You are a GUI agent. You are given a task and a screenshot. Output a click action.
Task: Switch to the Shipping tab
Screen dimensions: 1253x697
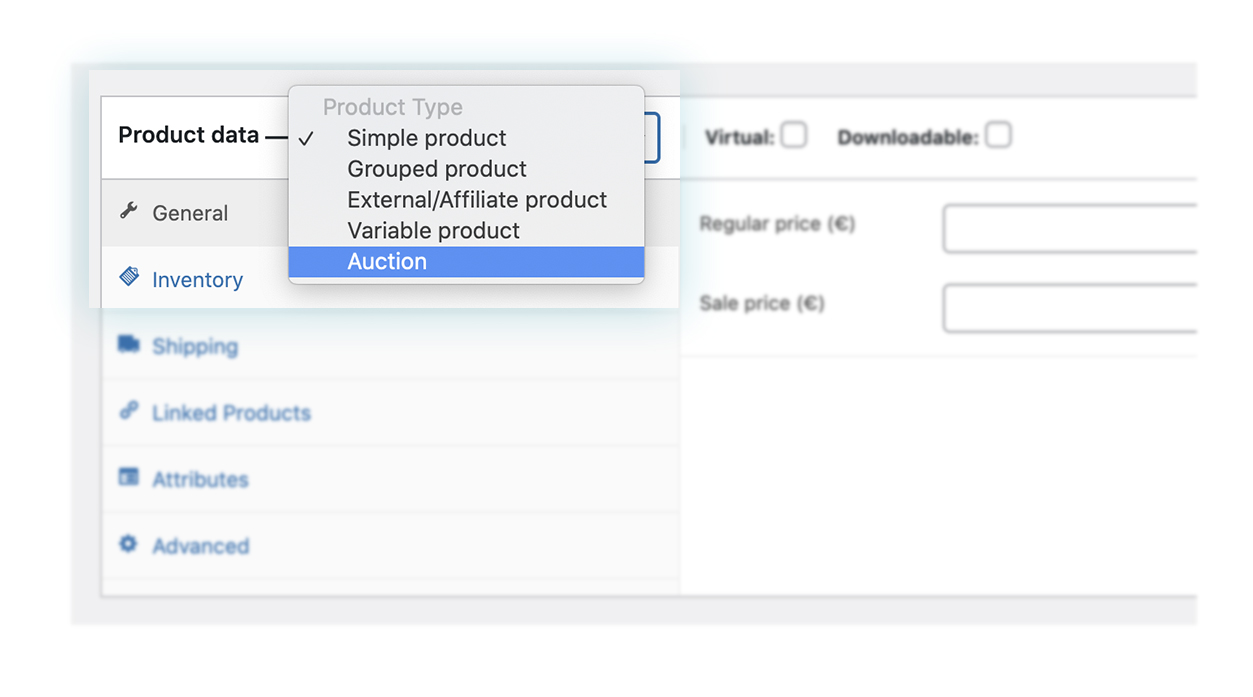(196, 345)
